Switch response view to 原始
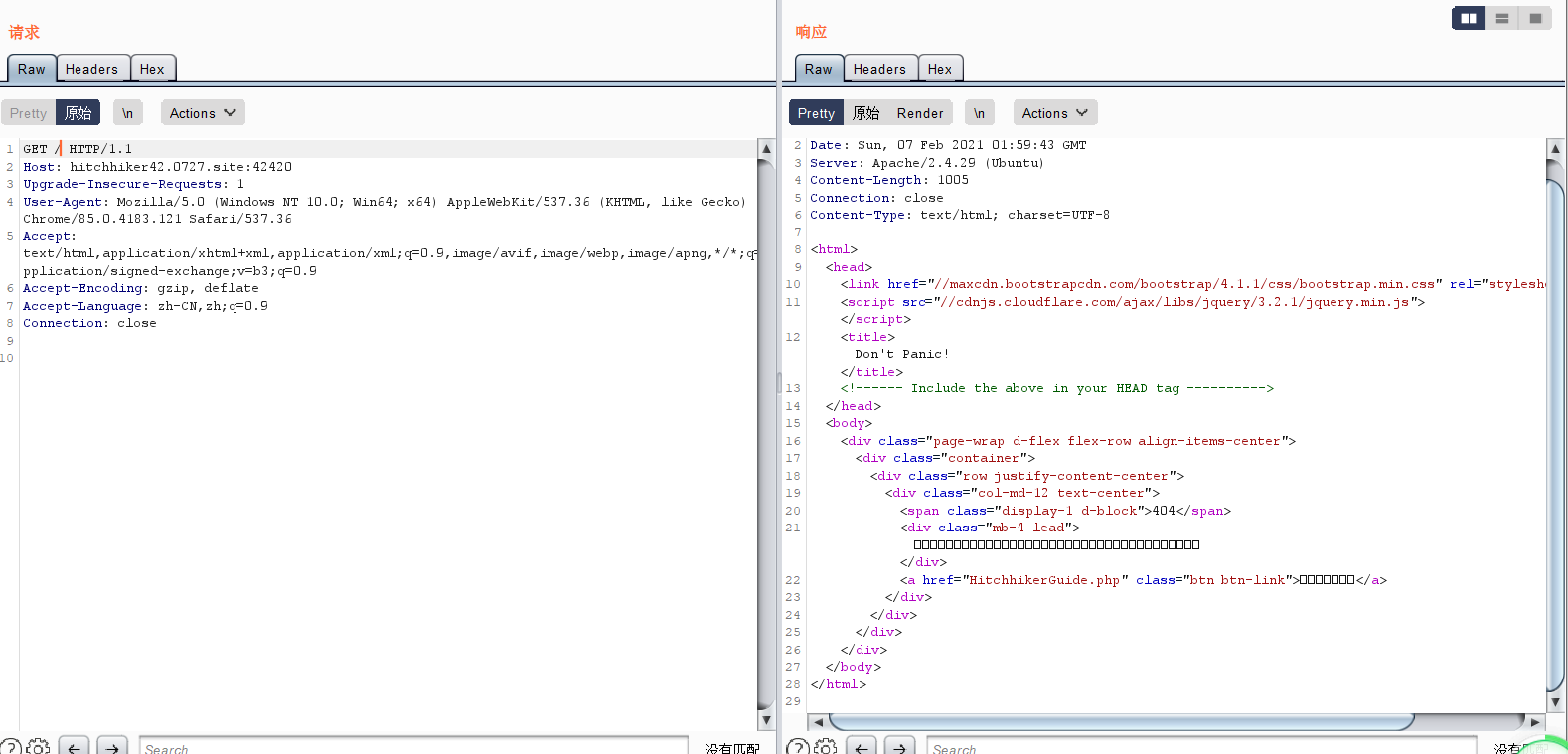Viewport: 1568px width, 754px height. pos(865,113)
